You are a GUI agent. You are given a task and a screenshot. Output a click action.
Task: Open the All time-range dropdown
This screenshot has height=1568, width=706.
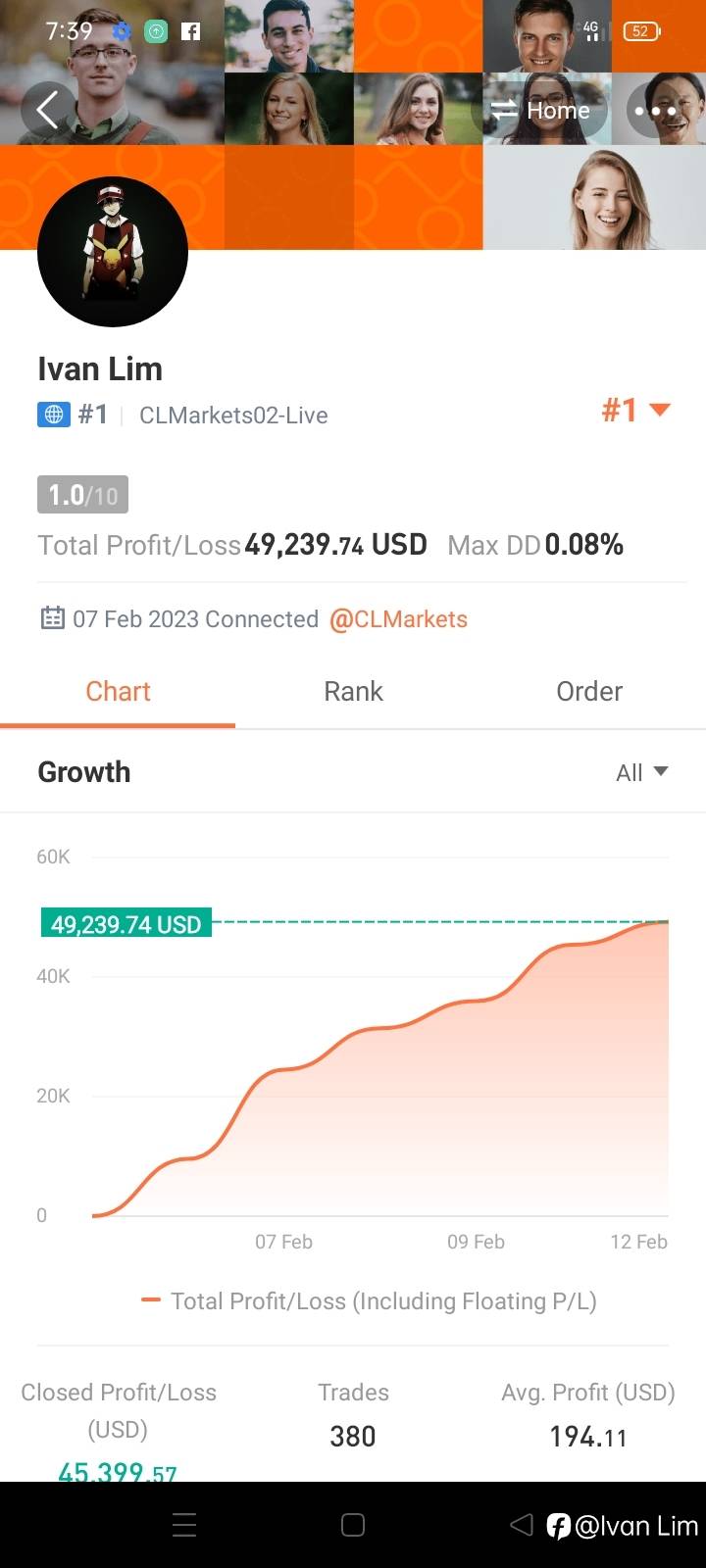coord(641,772)
